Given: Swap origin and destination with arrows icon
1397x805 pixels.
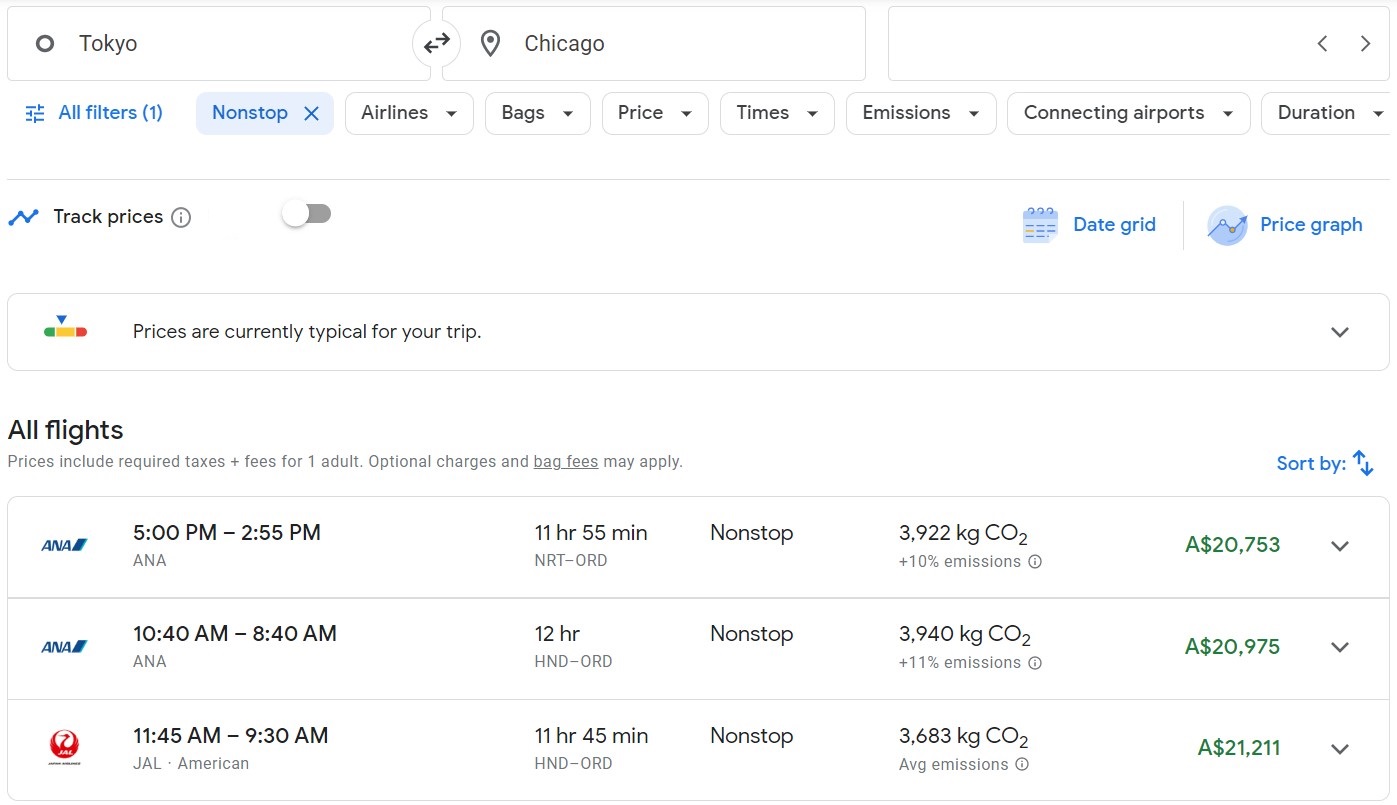Looking at the screenshot, I should coord(437,44).
